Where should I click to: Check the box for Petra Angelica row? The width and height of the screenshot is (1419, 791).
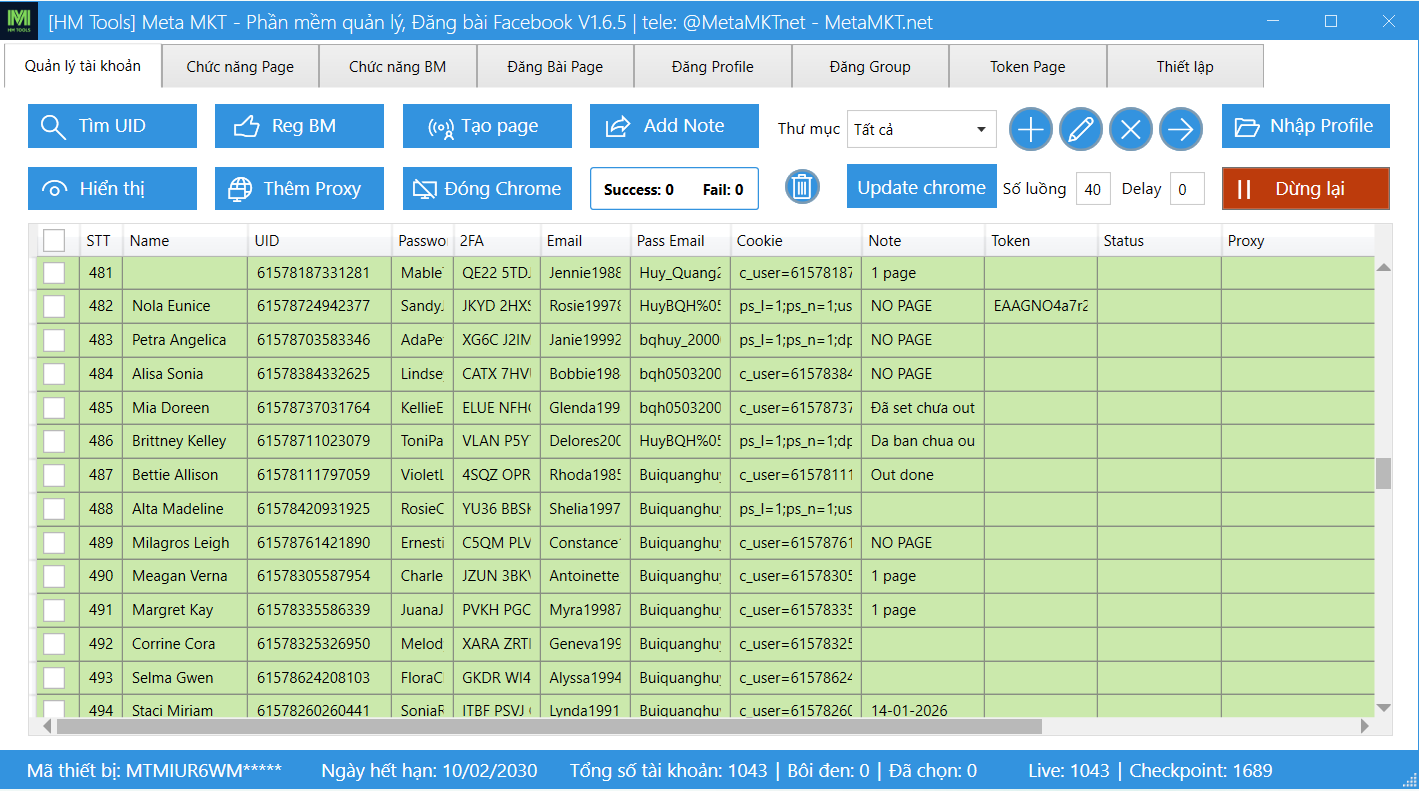click(54, 340)
